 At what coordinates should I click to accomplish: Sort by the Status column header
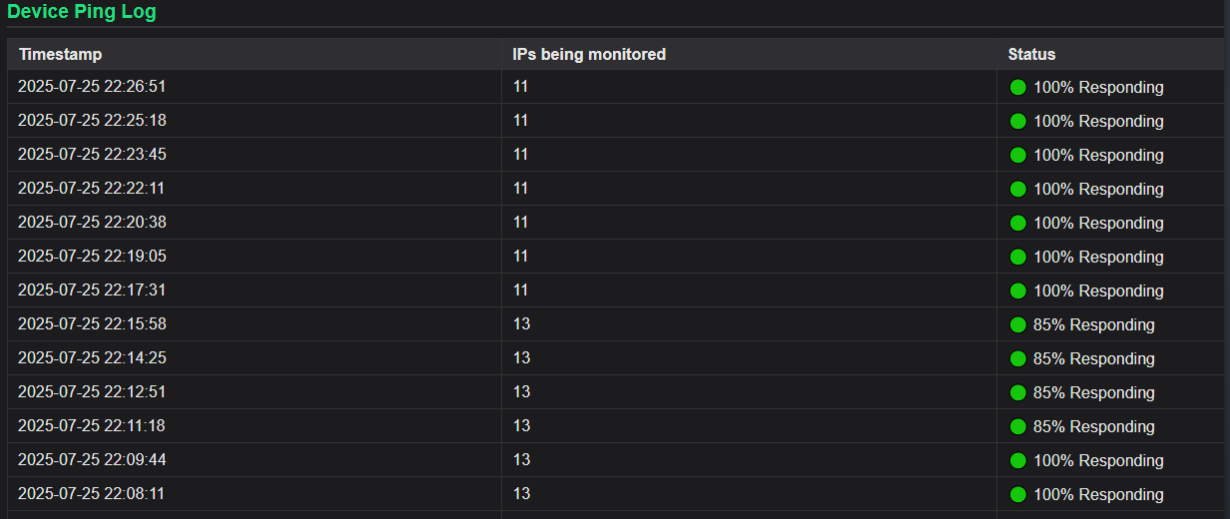[x=1031, y=54]
